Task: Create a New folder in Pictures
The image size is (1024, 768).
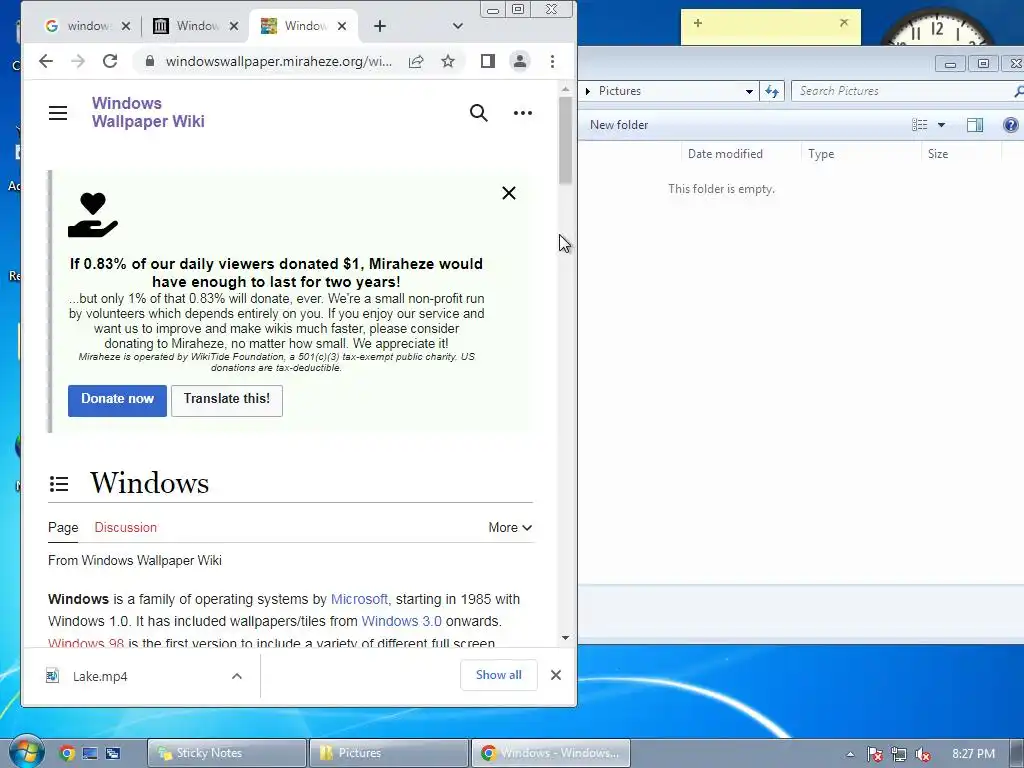Action: [x=619, y=125]
